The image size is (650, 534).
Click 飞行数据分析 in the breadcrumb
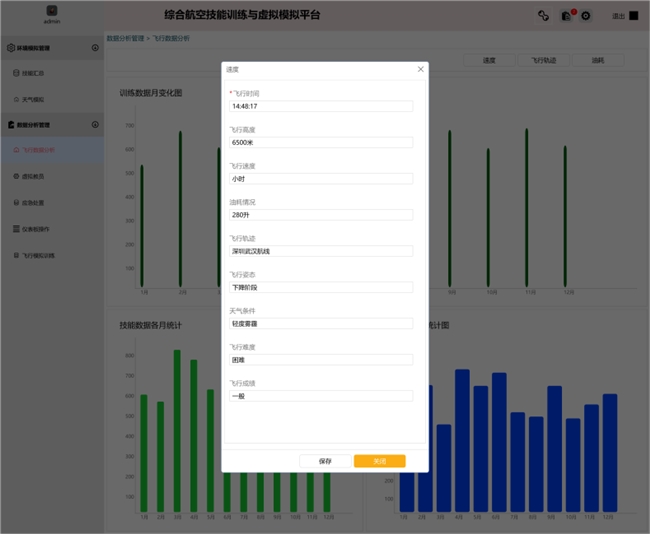[171, 38]
